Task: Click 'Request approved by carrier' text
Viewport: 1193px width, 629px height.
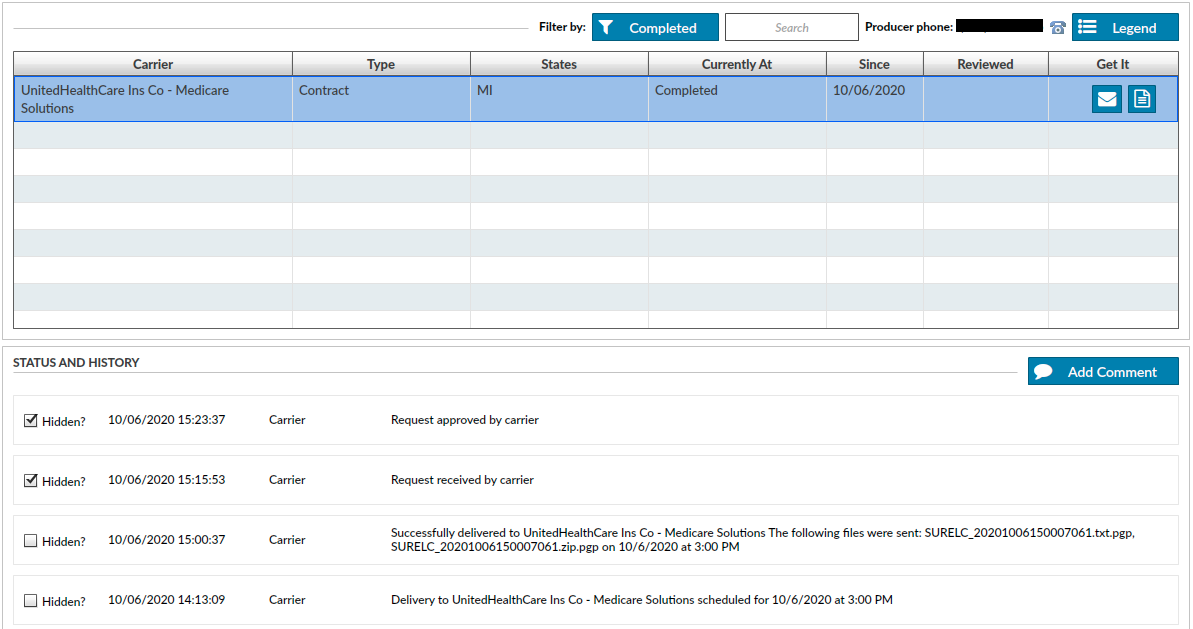Action: coord(465,420)
